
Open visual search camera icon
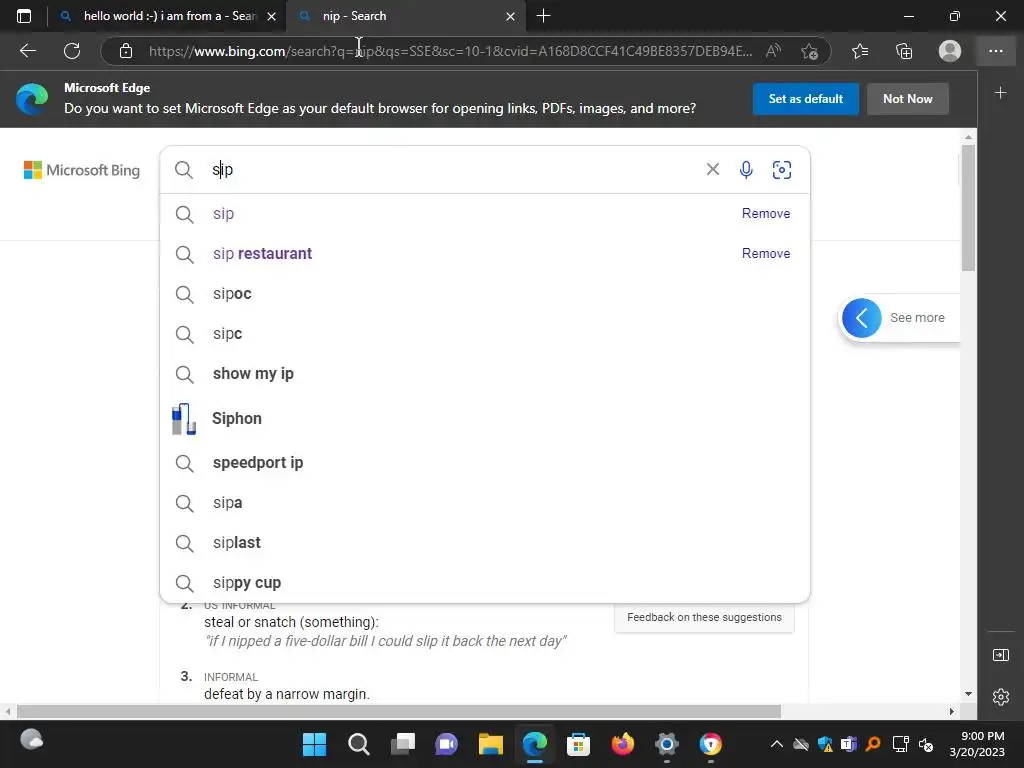coord(782,170)
